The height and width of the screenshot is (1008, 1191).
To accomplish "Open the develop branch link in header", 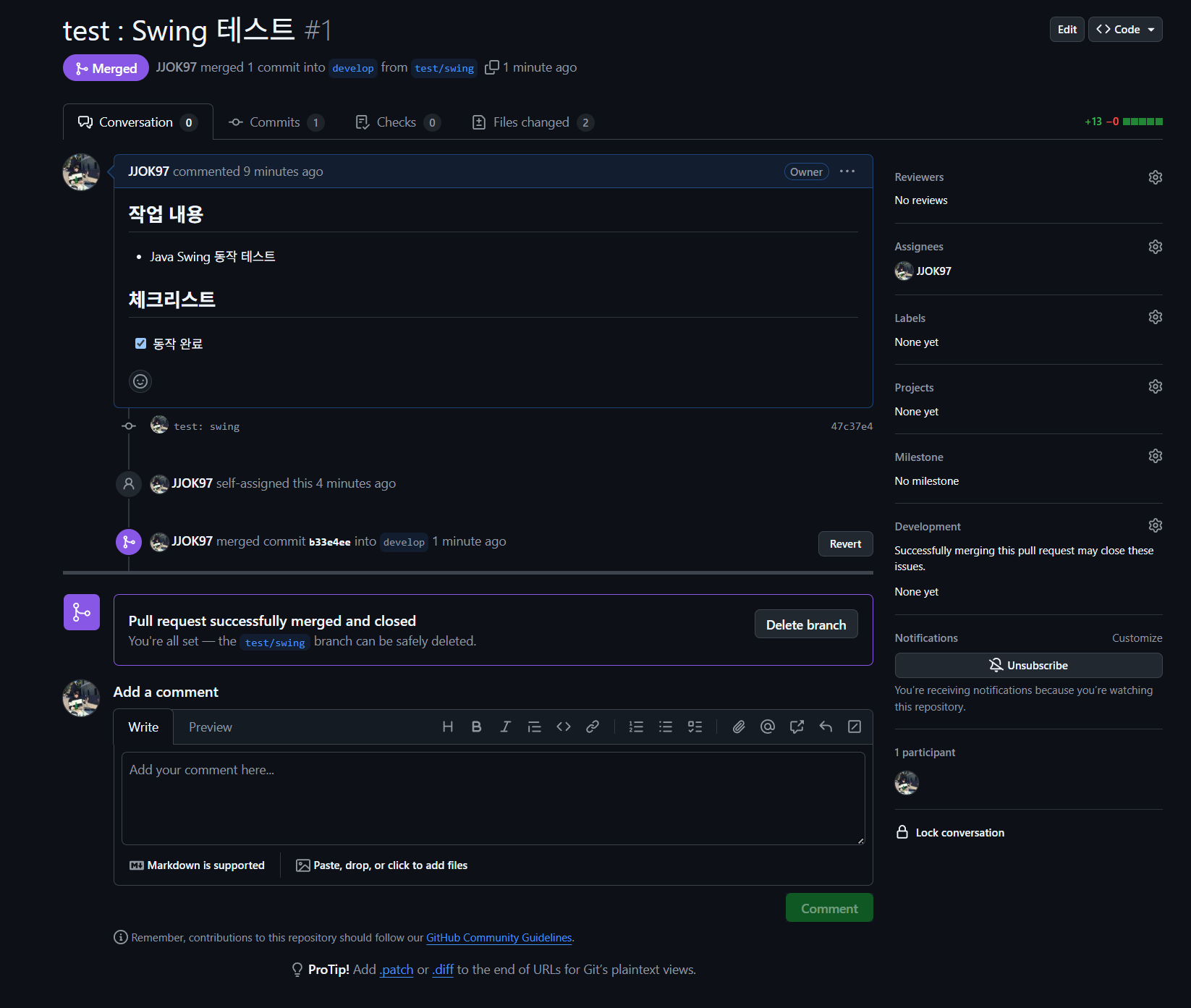I will [353, 68].
